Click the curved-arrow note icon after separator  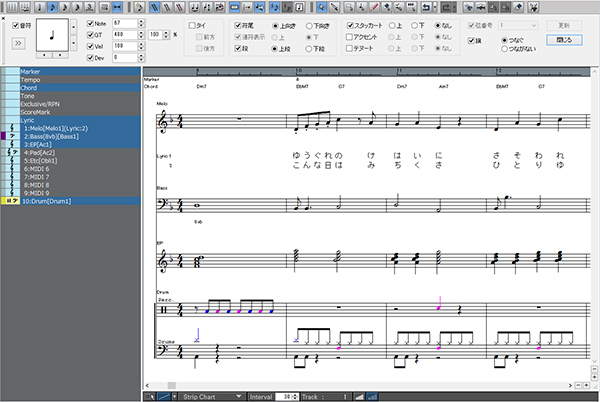(x=139, y=7)
